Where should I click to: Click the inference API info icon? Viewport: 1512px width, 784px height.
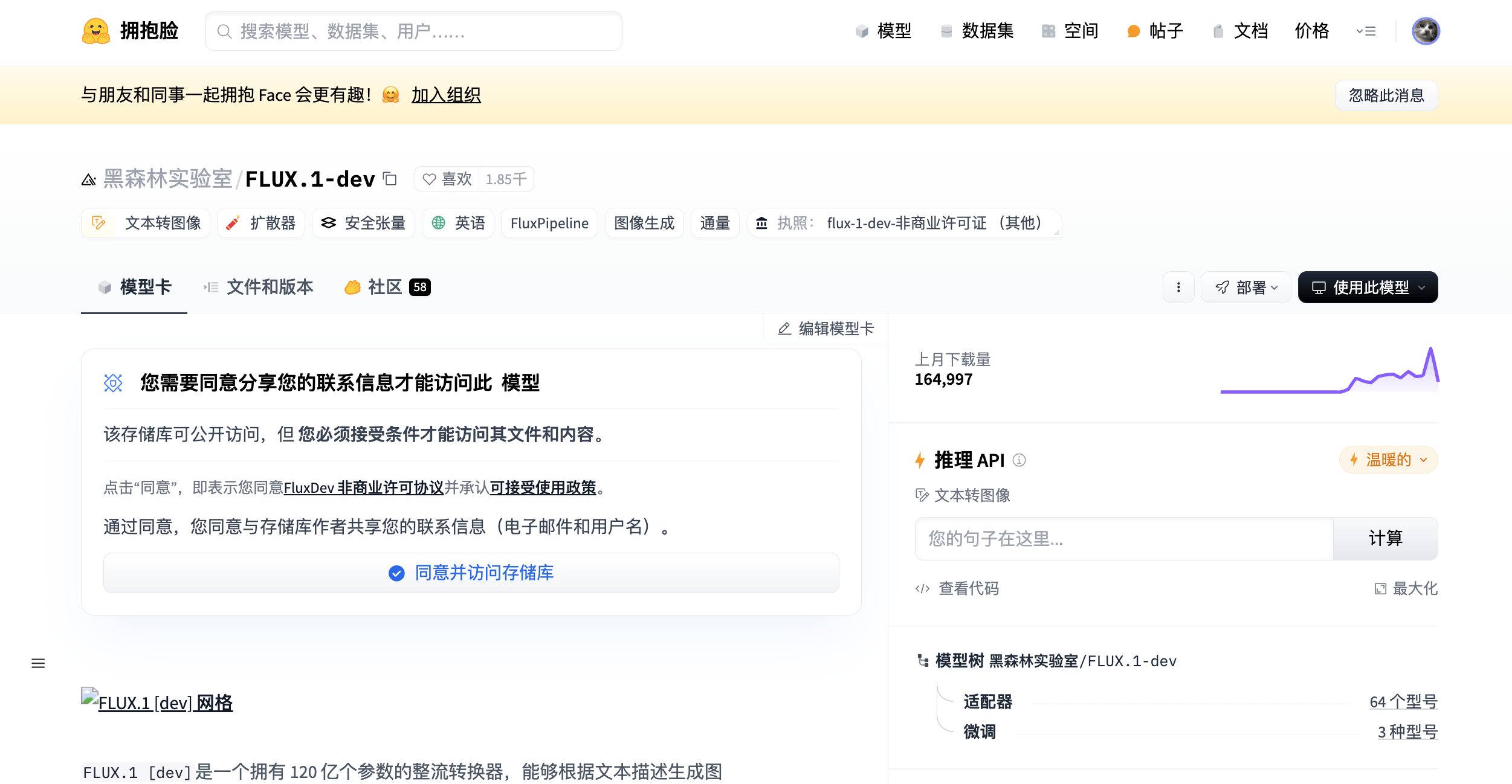(x=1019, y=460)
